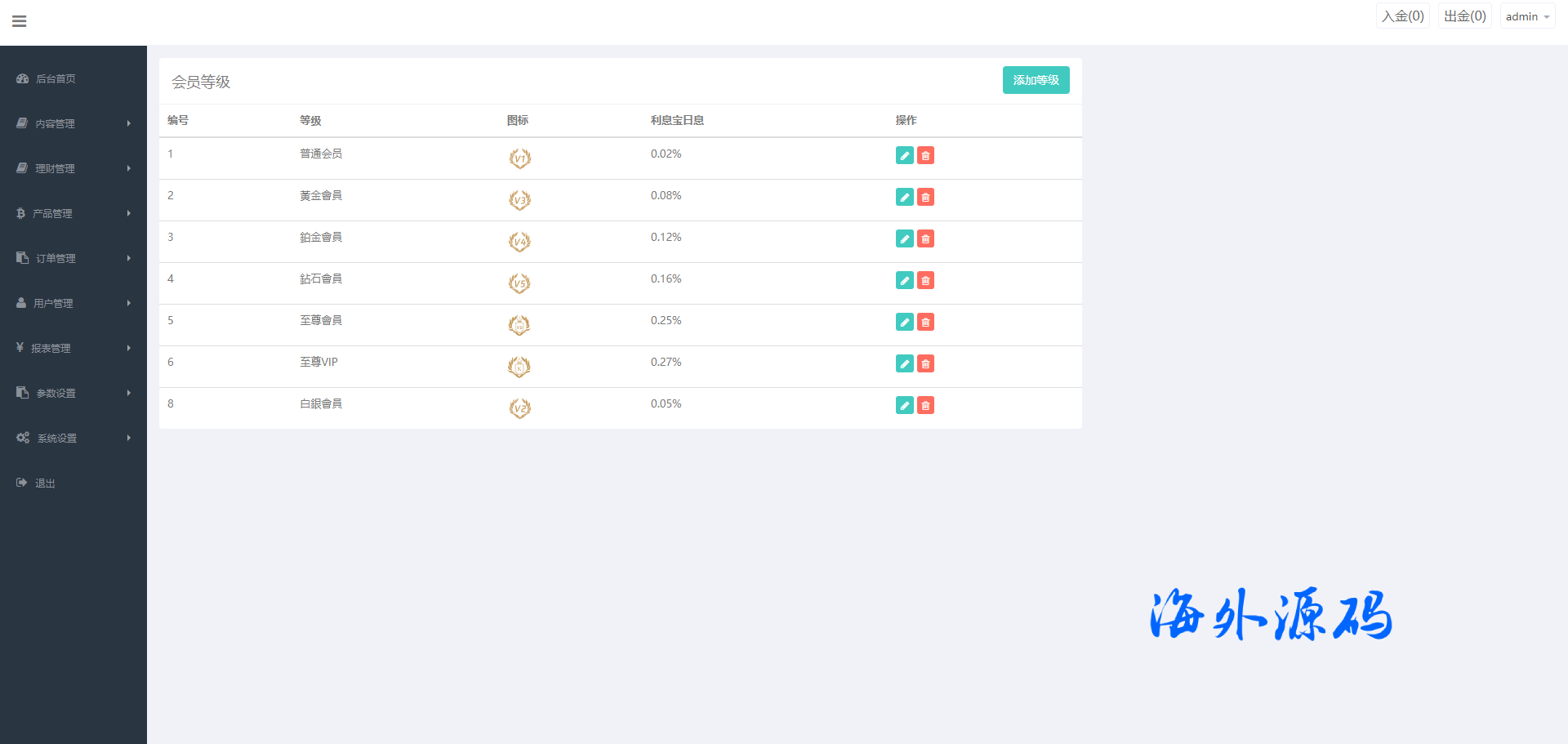Click the 出金(0) notification button
This screenshot has height=744, width=1568.
[x=1464, y=16]
